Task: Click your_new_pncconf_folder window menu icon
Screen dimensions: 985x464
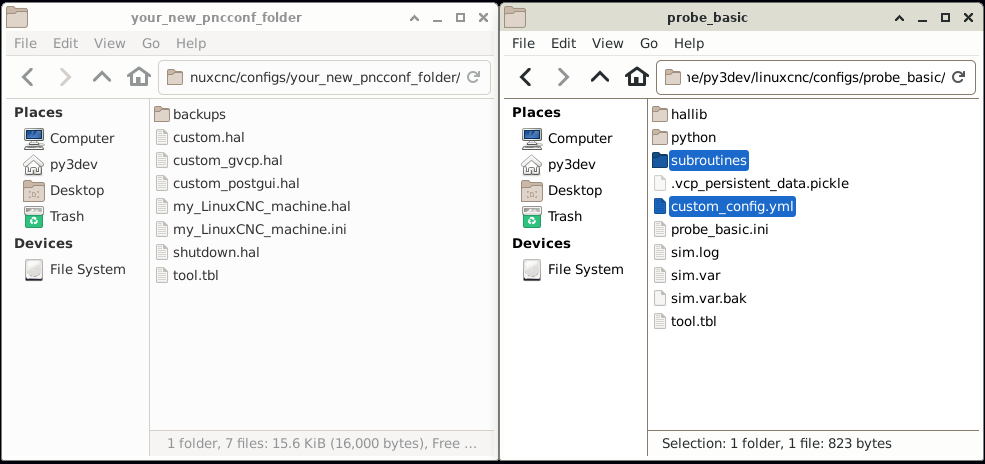Action: 17,18
